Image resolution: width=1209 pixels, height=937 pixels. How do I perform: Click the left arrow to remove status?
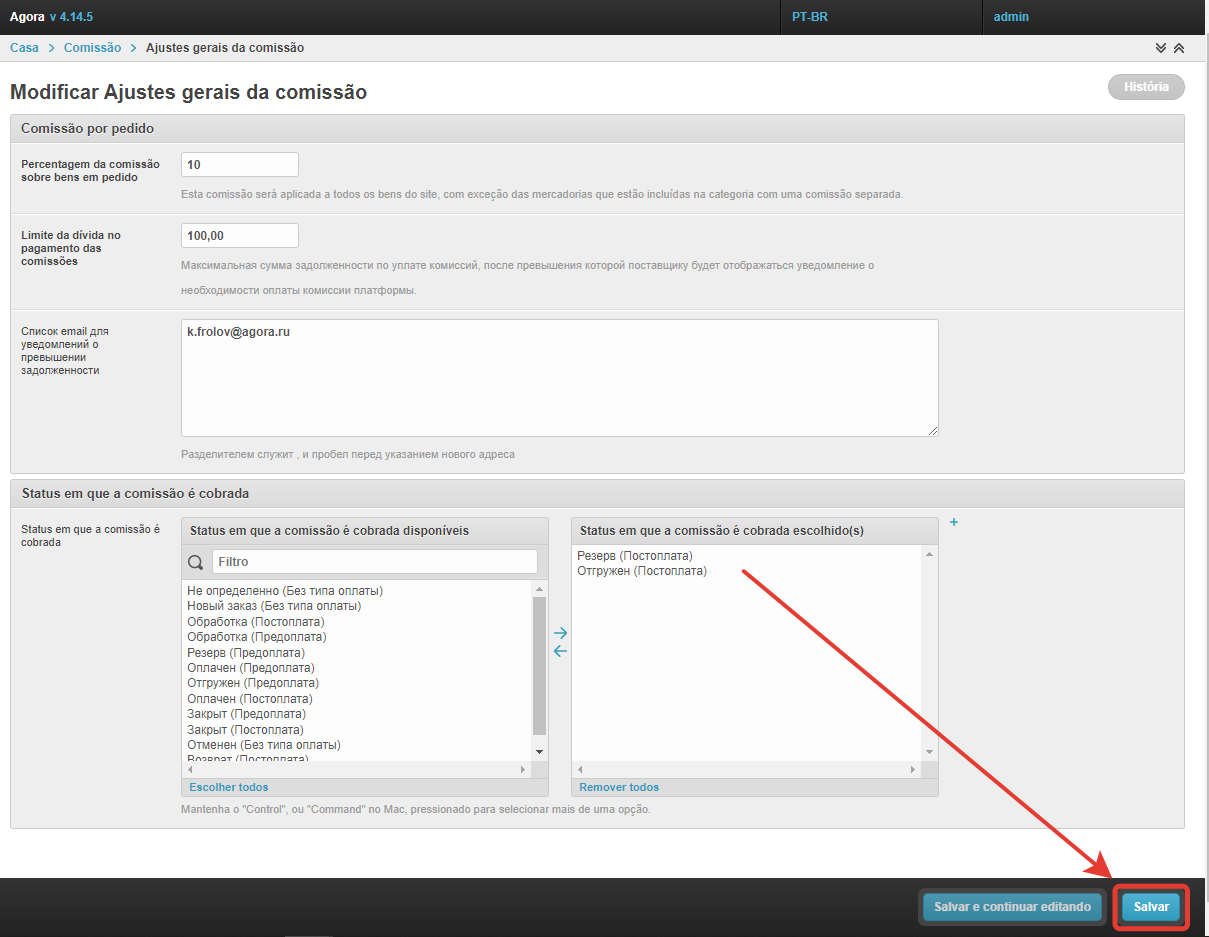(560, 651)
